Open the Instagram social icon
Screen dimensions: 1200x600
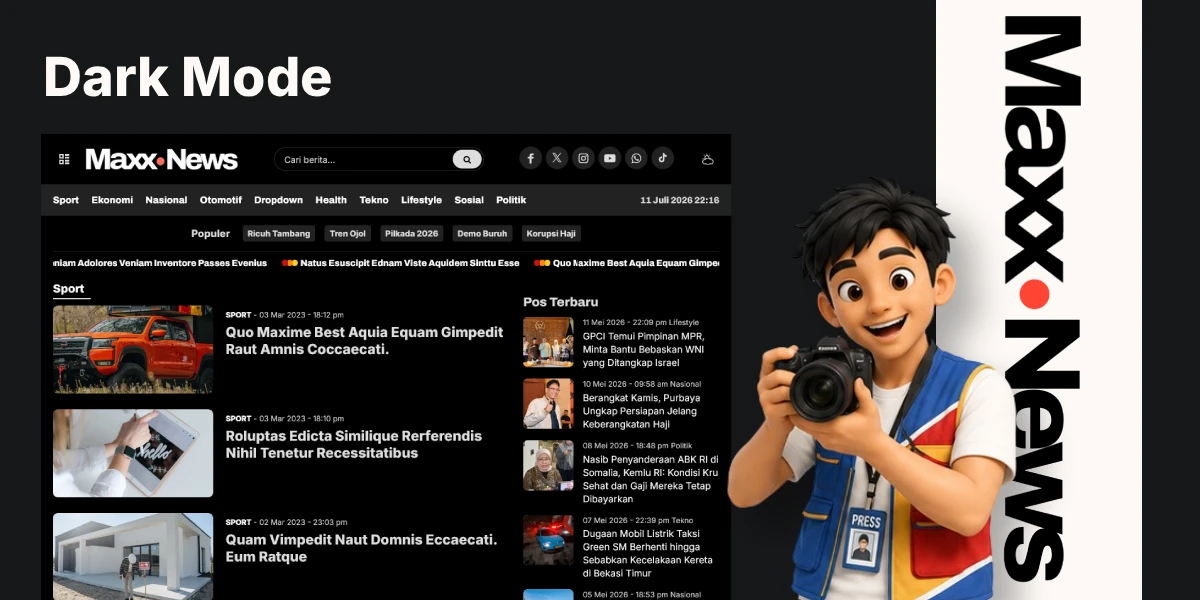(x=583, y=158)
